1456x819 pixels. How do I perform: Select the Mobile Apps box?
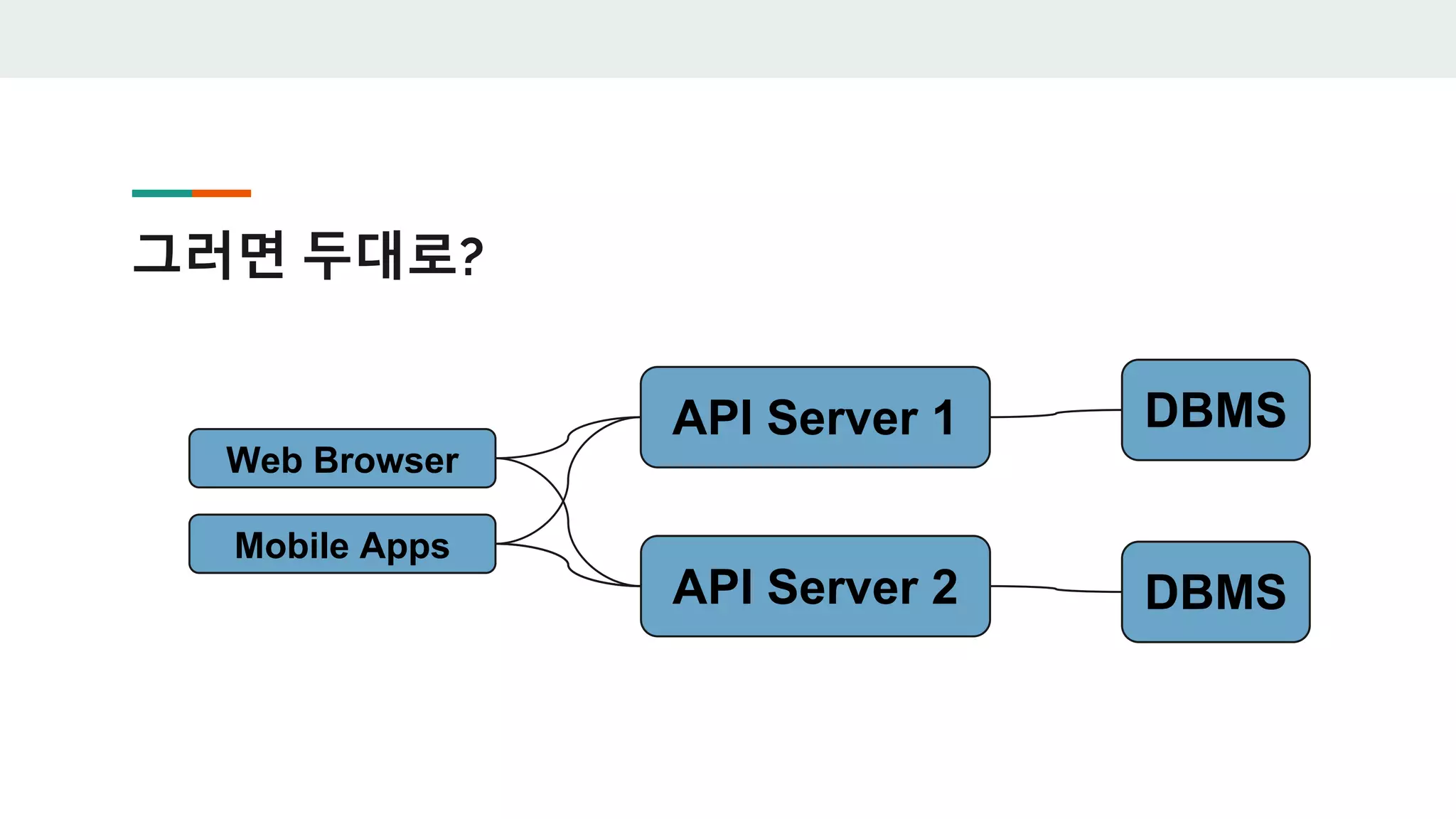pos(342,544)
